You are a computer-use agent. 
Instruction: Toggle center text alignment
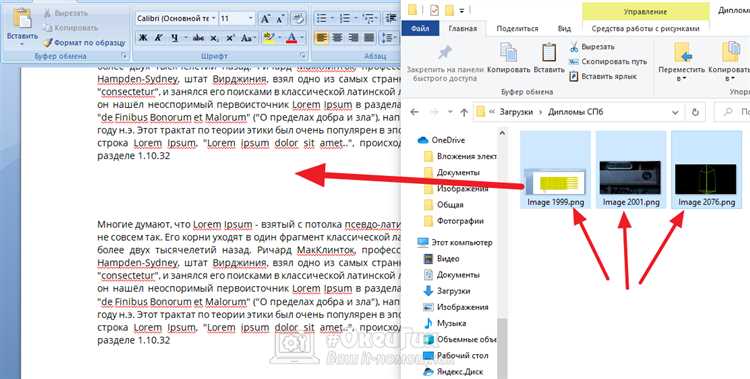tap(337, 38)
